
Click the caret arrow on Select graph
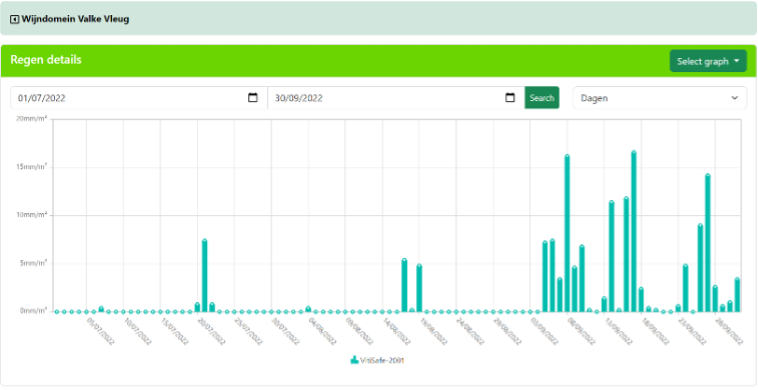(736, 61)
